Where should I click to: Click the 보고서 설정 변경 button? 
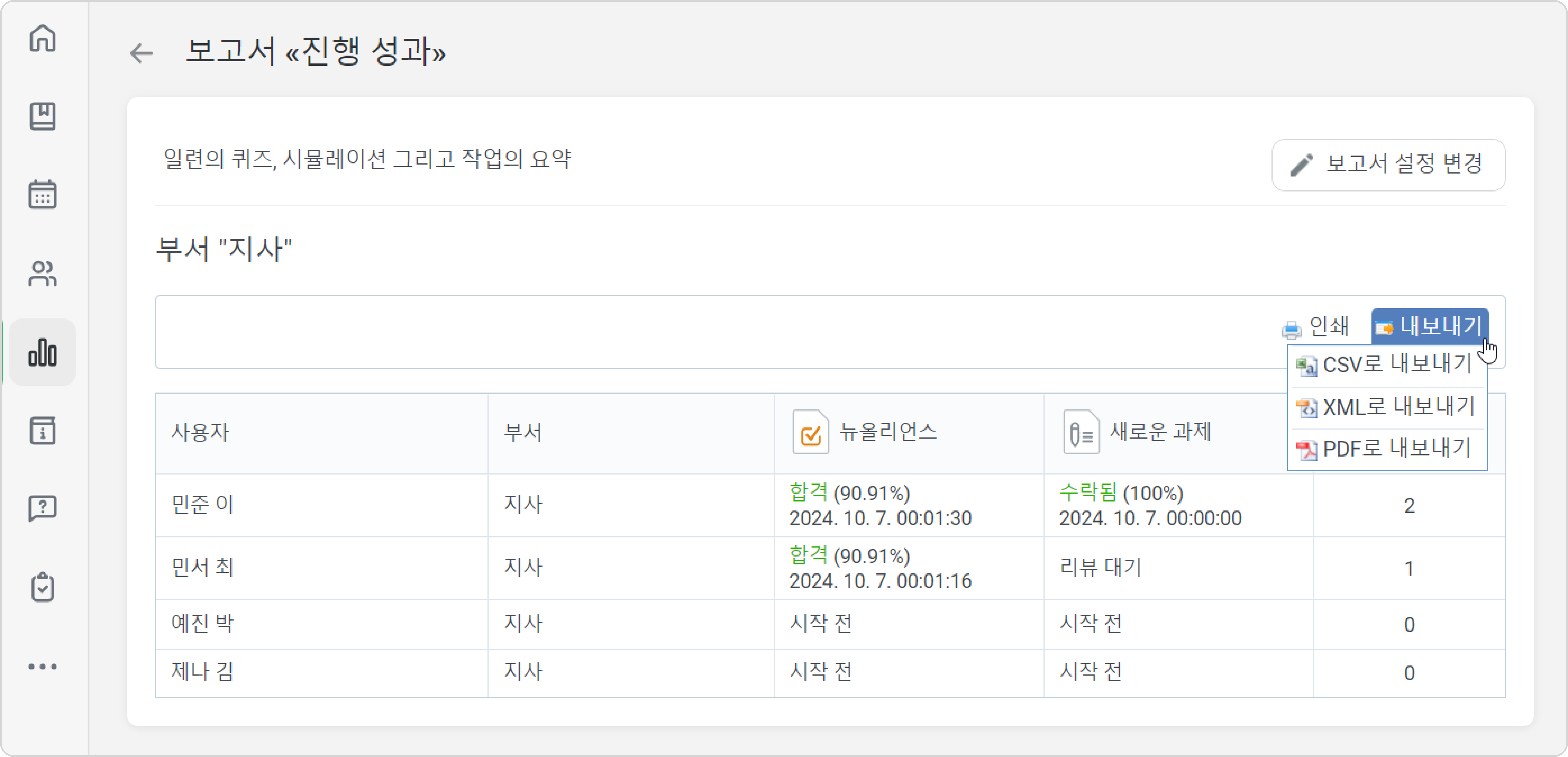coord(1388,165)
